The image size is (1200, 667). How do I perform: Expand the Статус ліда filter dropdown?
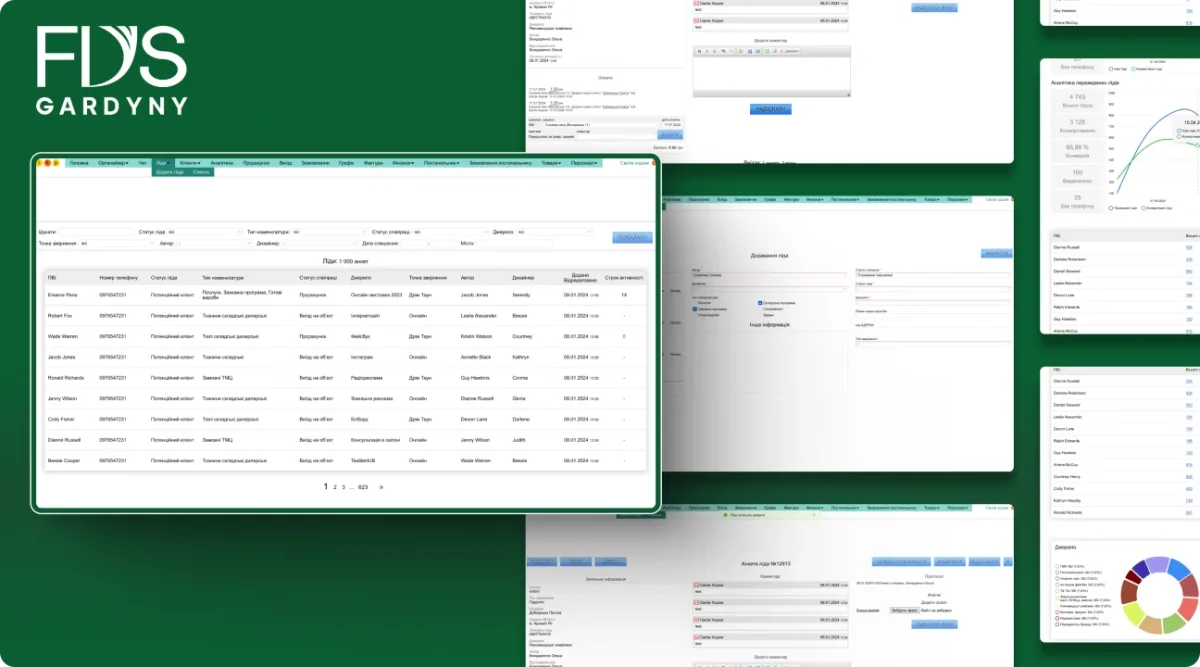[x=205, y=232]
